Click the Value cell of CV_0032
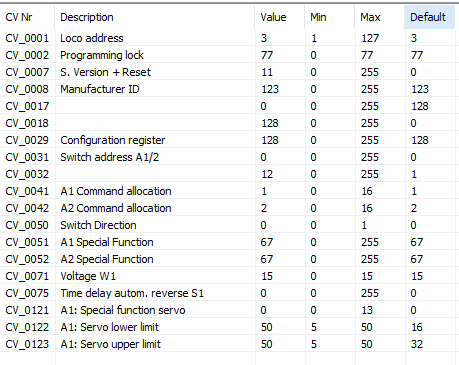The image size is (459, 365). (280, 174)
